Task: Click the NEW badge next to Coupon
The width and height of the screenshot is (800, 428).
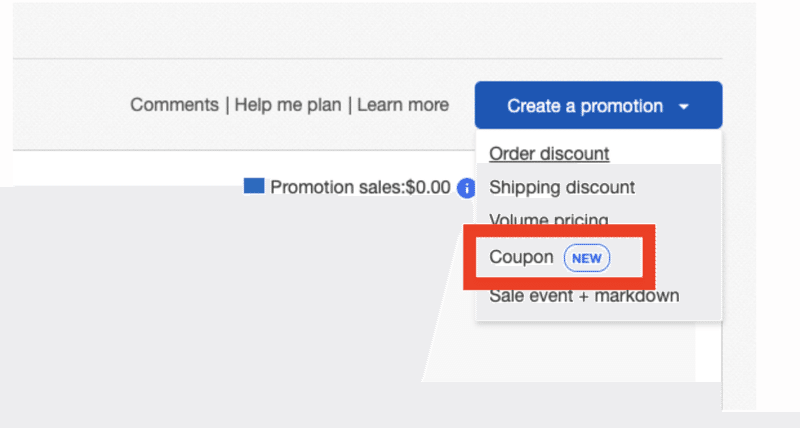Action: point(586,258)
